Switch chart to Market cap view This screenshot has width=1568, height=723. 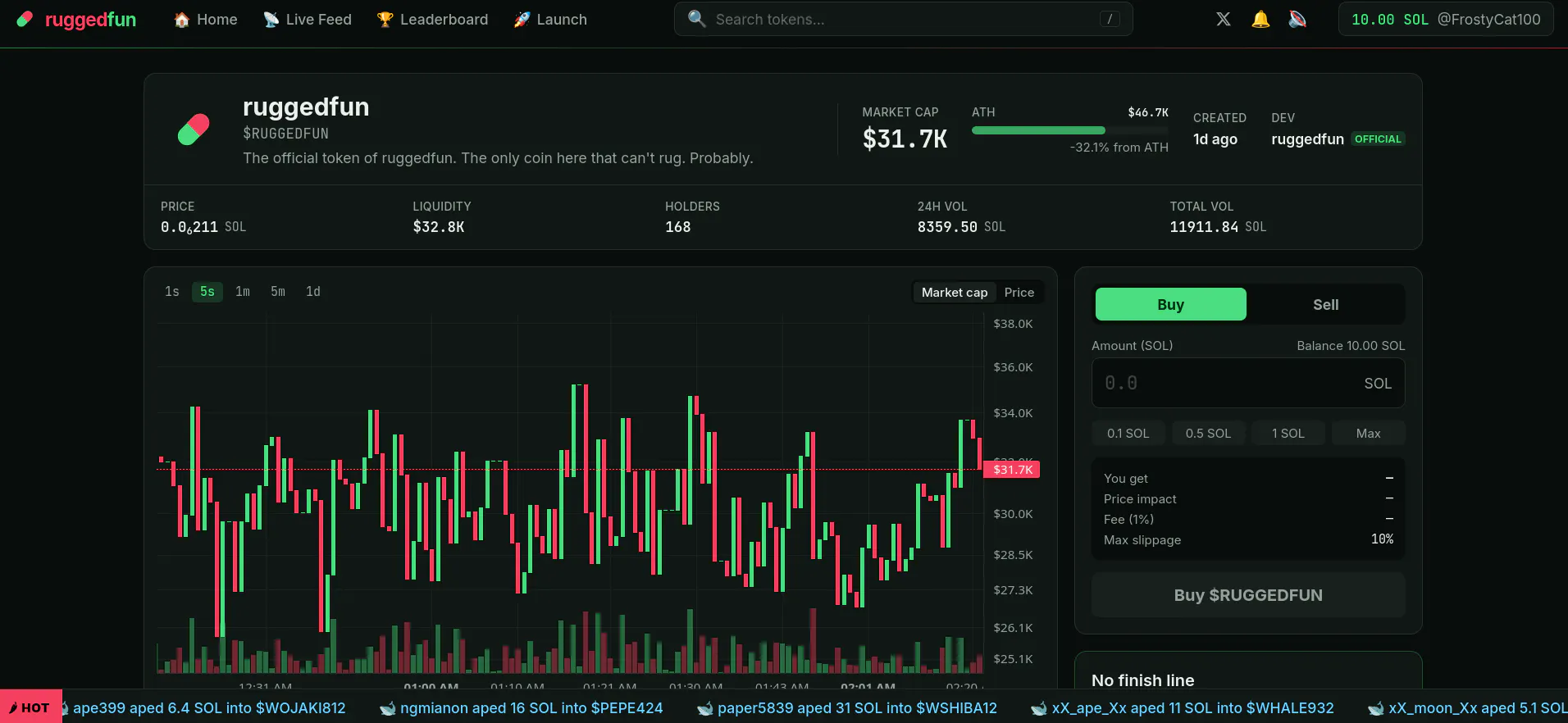[x=955, y=293]
